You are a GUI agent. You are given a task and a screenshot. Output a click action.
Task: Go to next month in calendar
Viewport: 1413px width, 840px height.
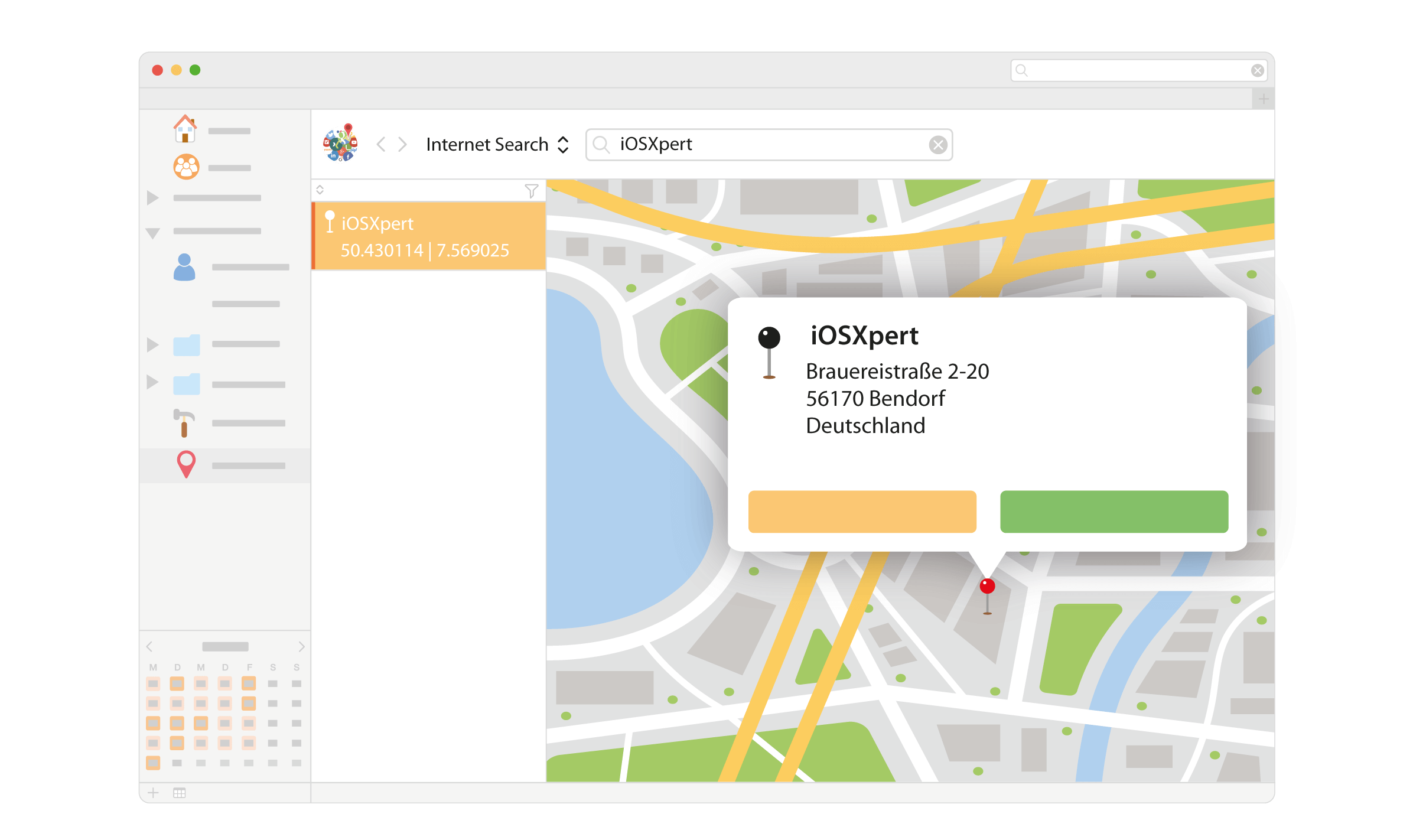[x=301, y=647]
